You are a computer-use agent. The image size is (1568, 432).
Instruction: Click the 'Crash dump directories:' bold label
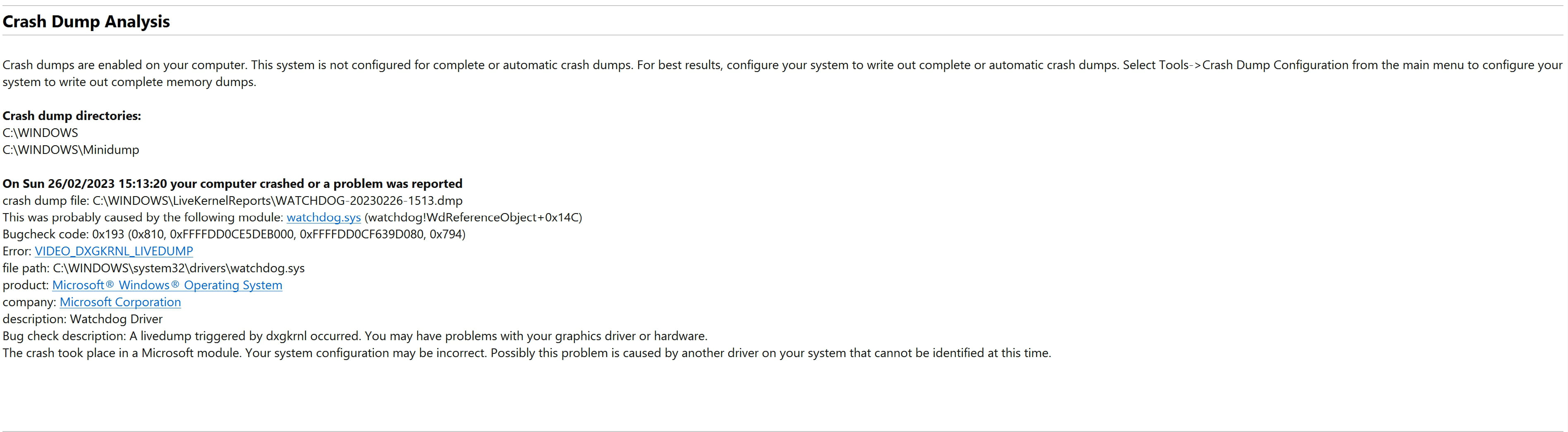pos(72,116)
